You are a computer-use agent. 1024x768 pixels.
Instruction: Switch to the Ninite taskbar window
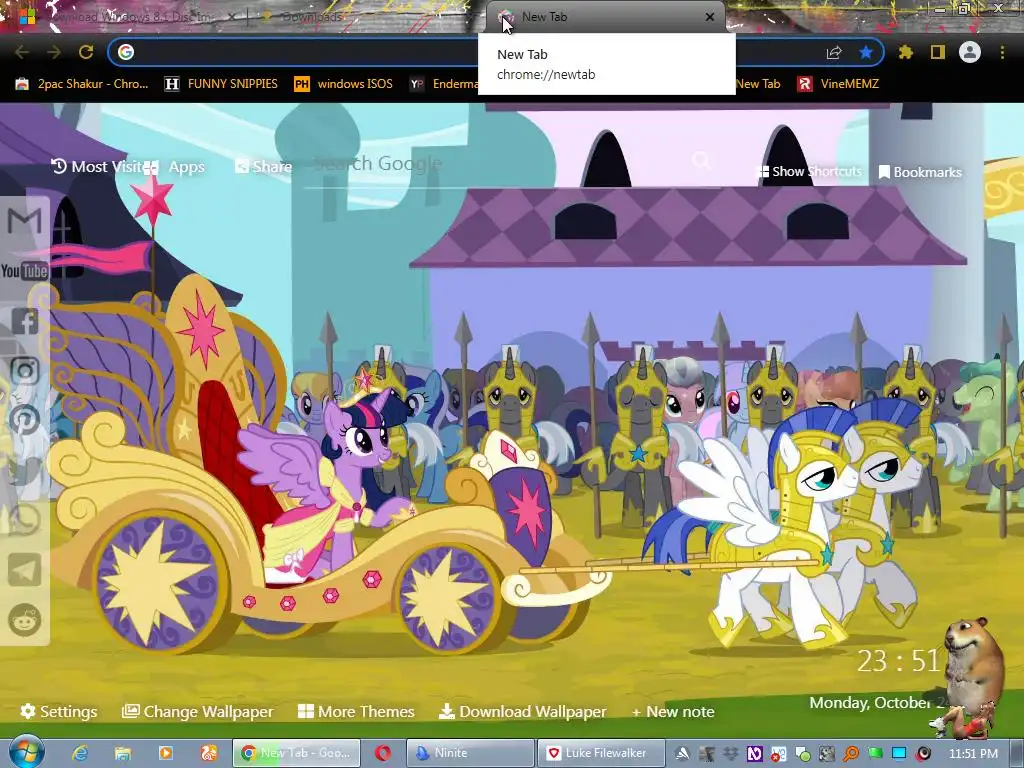pos(469,753)
